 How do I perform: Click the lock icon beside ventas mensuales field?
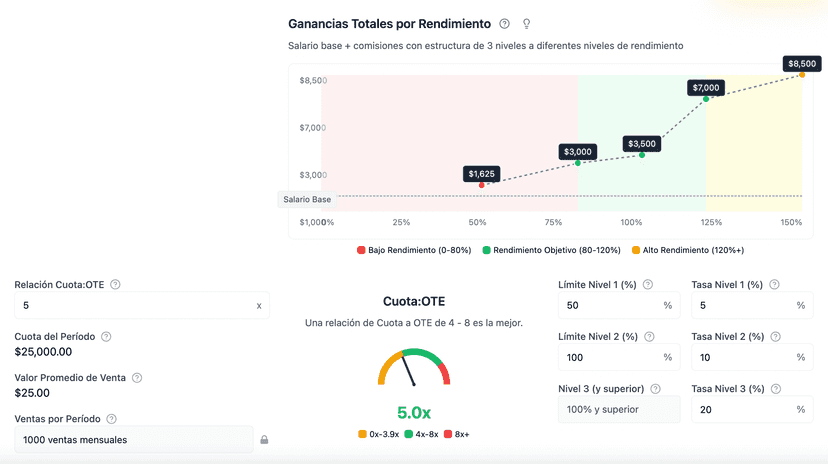(264, 439)
